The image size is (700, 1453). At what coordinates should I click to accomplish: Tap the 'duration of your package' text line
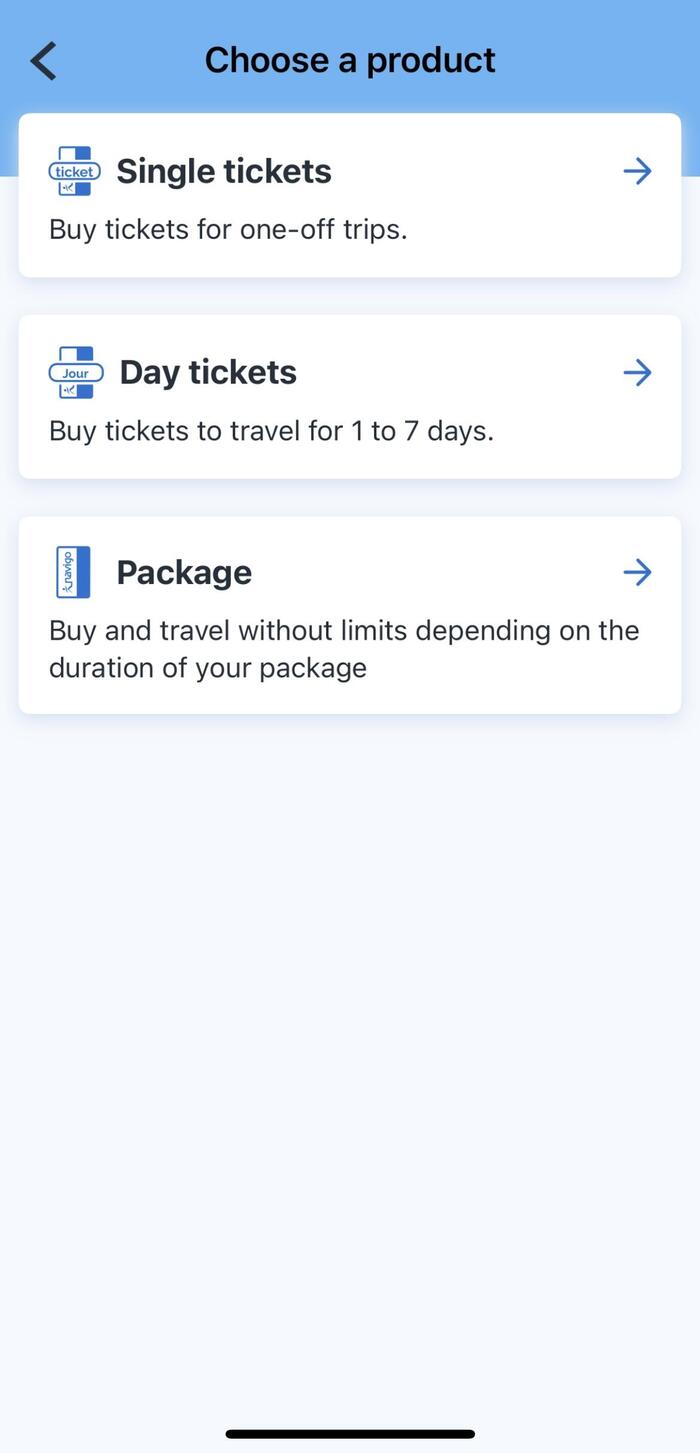coord(208,668)
